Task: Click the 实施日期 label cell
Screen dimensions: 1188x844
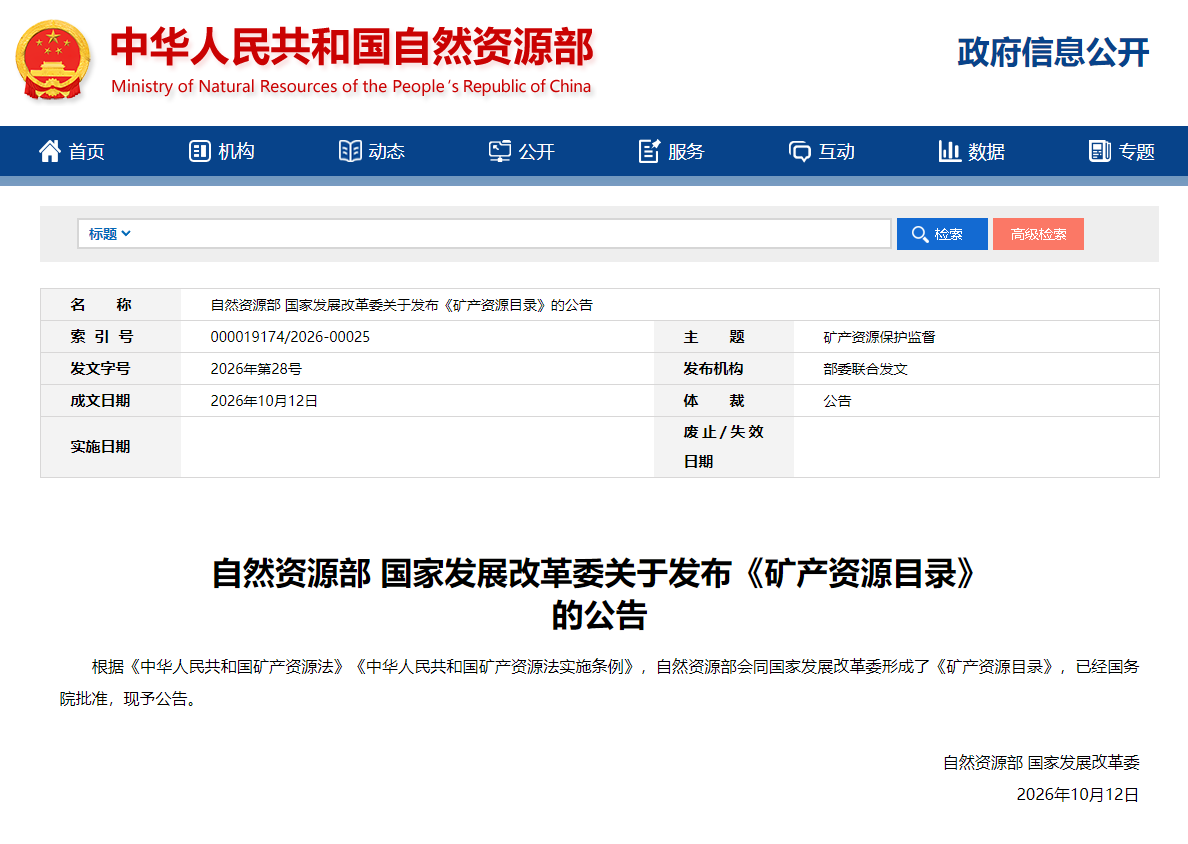Action: pyautogui.click(x=111, y=447)
